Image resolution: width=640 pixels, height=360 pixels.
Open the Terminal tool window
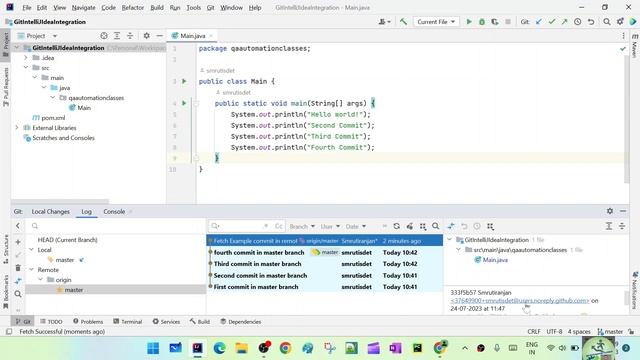coord(127,322)
